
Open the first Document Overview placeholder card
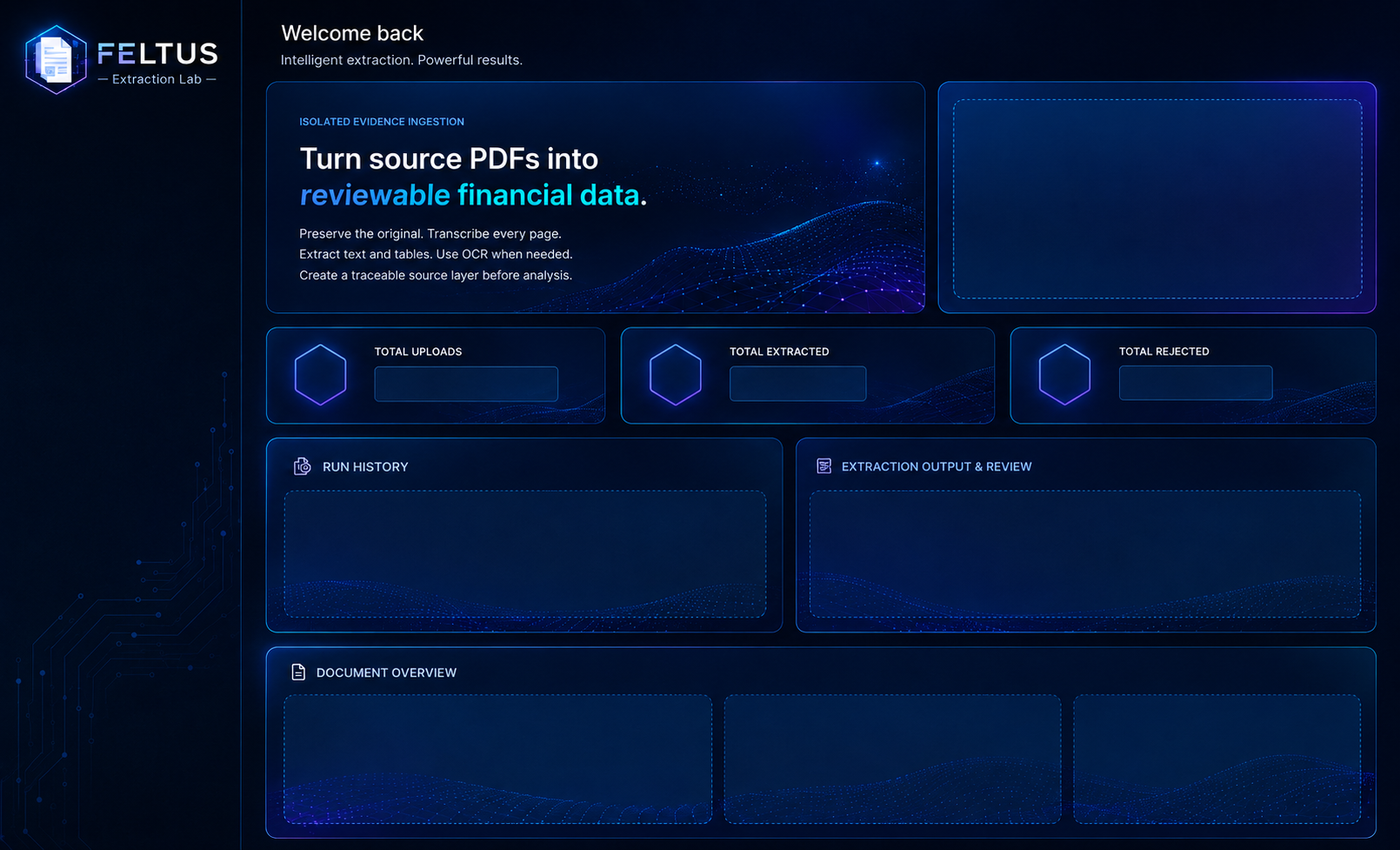(498, 759)
